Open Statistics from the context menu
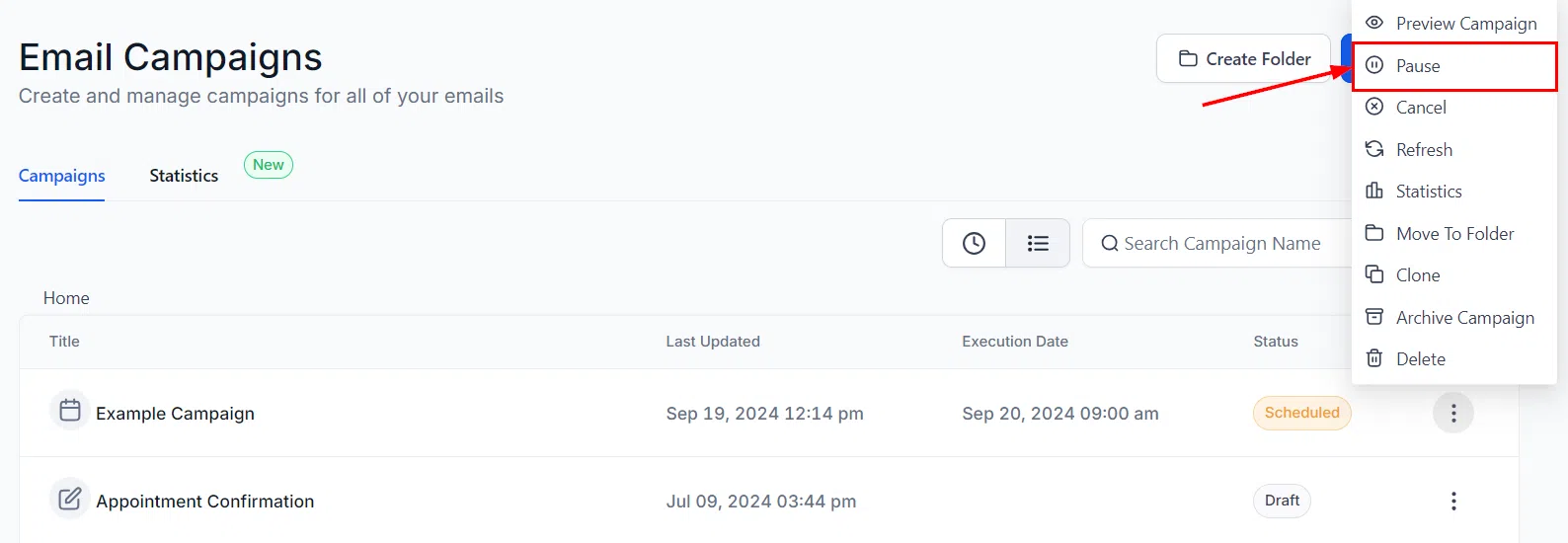This screenshot has width=1568, height=543. pos(1454,192)
